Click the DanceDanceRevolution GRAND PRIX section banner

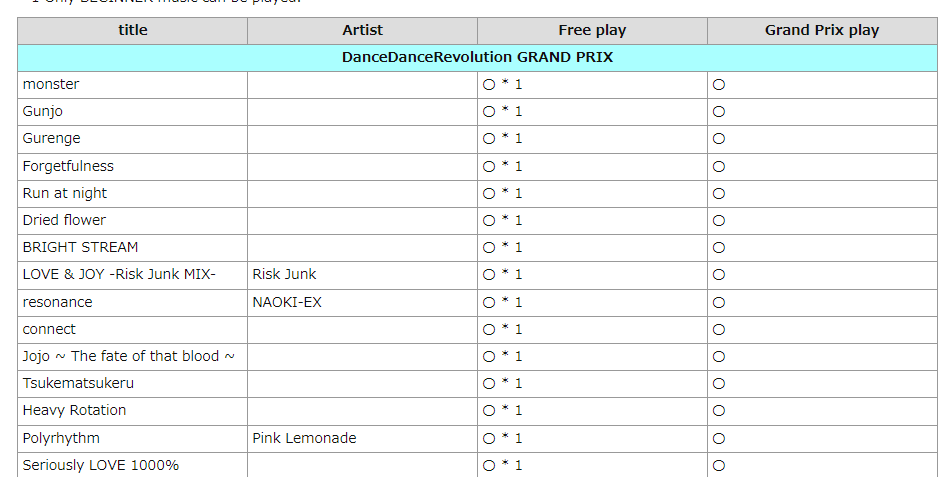(x=477, y=58)
